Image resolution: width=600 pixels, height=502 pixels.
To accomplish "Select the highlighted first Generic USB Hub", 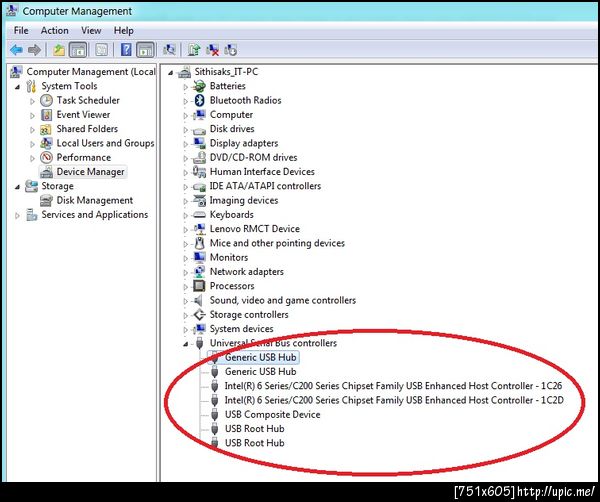I will point(261,357).
